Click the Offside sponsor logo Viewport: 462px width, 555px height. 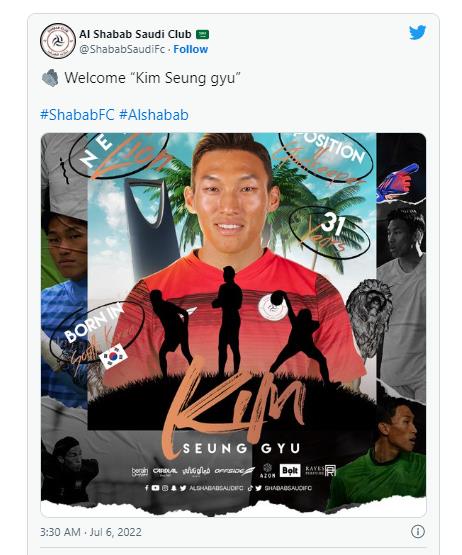pyautogui.click(x=234, y=471)
